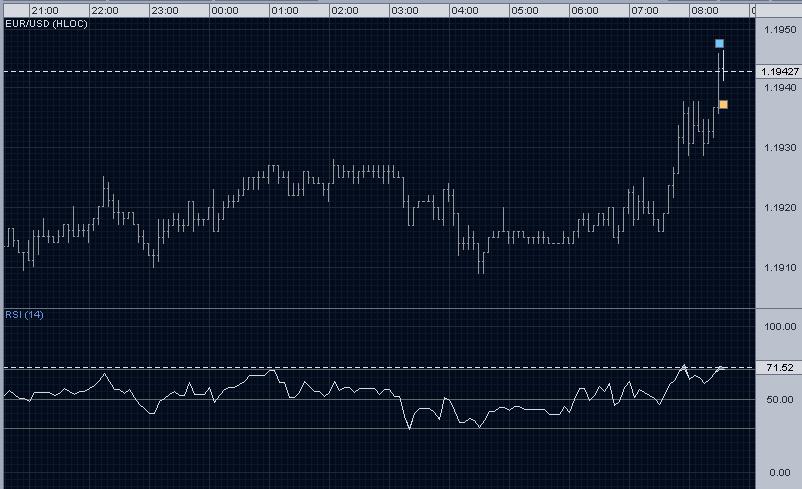Image resolution: width=802 pixels, height=489 pixels.
Task: Click the 05:00 time axis label
Action: tap(524, 10)
